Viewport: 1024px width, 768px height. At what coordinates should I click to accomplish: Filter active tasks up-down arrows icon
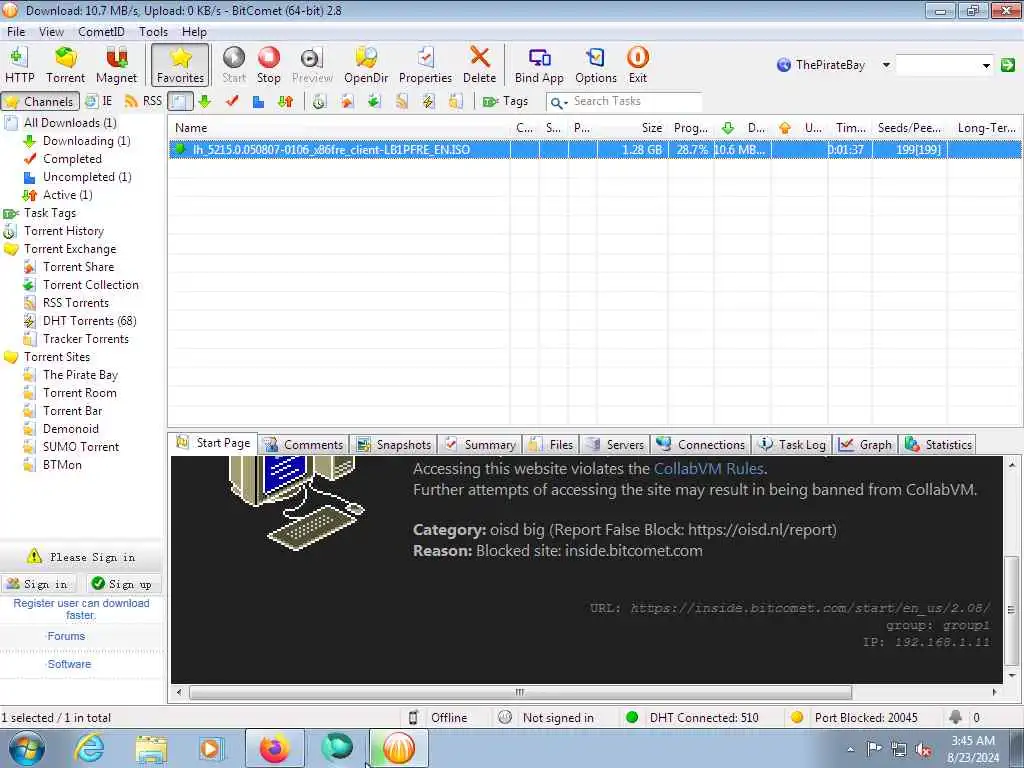[x=285, y=101]
